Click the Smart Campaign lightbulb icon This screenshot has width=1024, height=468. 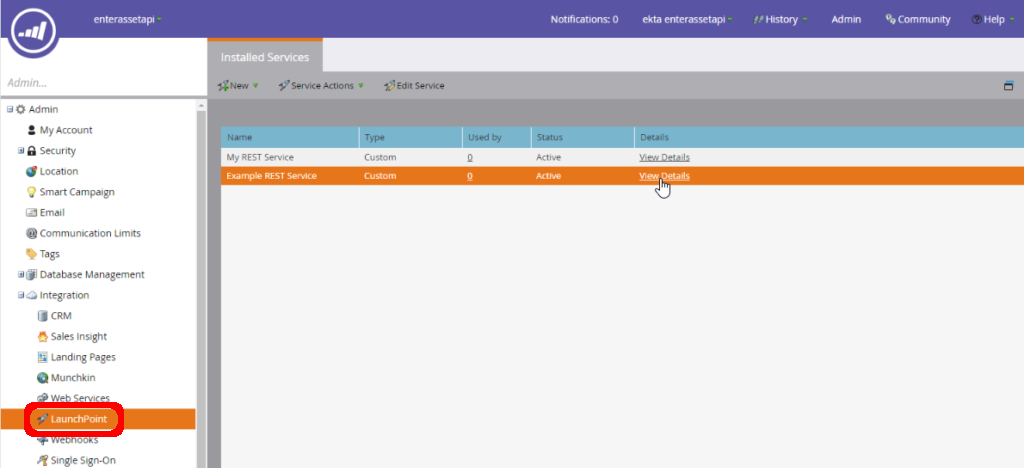pos(31,192)
